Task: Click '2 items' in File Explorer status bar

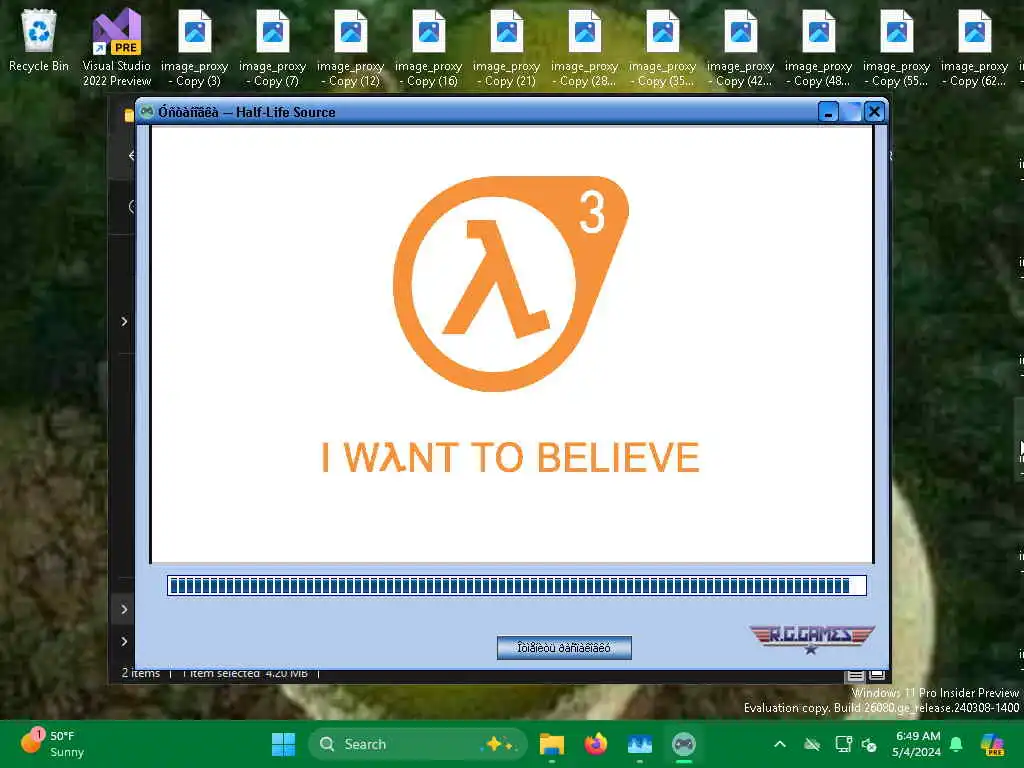Action: point(140,673)
